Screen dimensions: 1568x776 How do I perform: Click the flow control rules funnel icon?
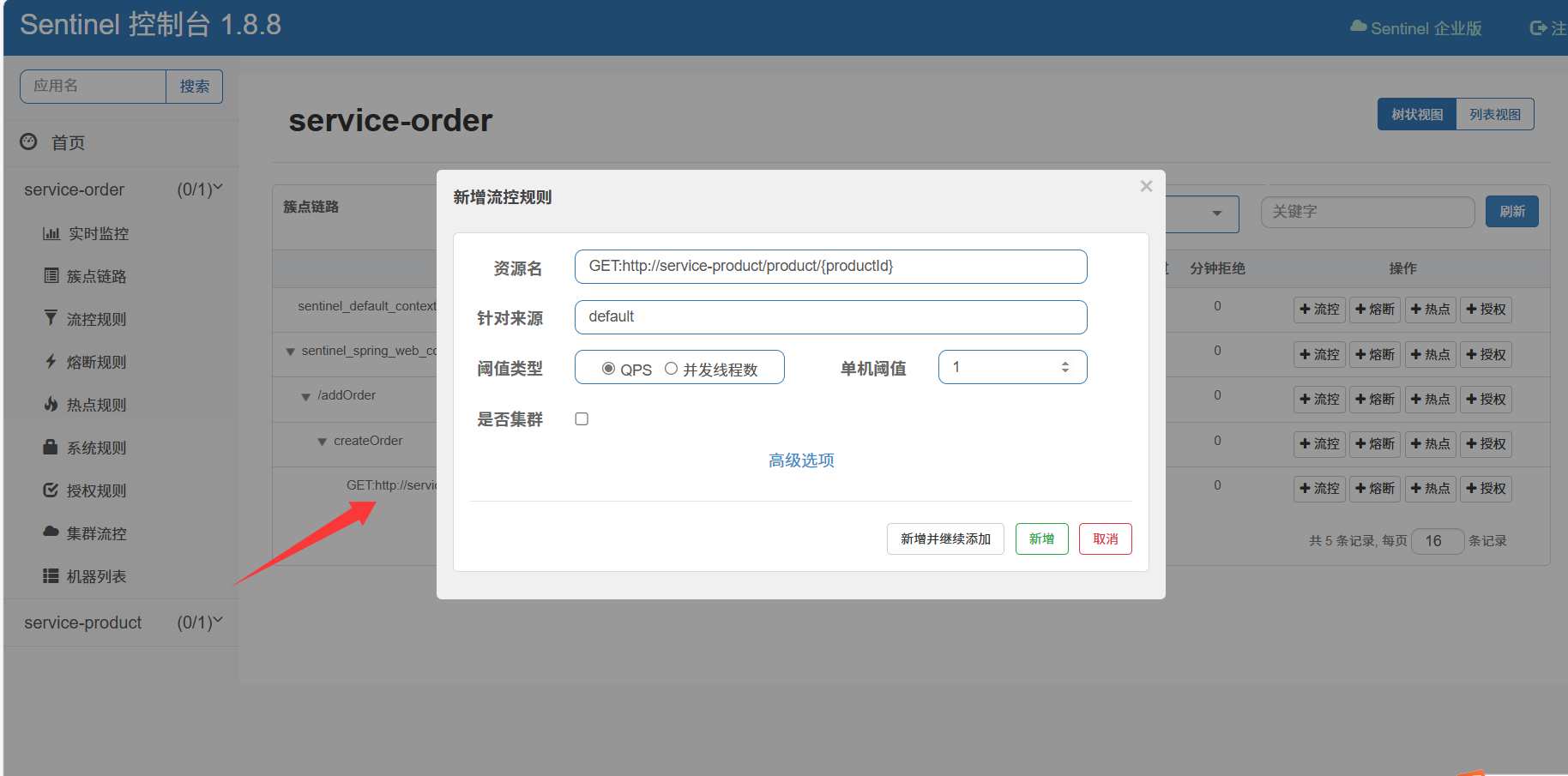point(51,318)
